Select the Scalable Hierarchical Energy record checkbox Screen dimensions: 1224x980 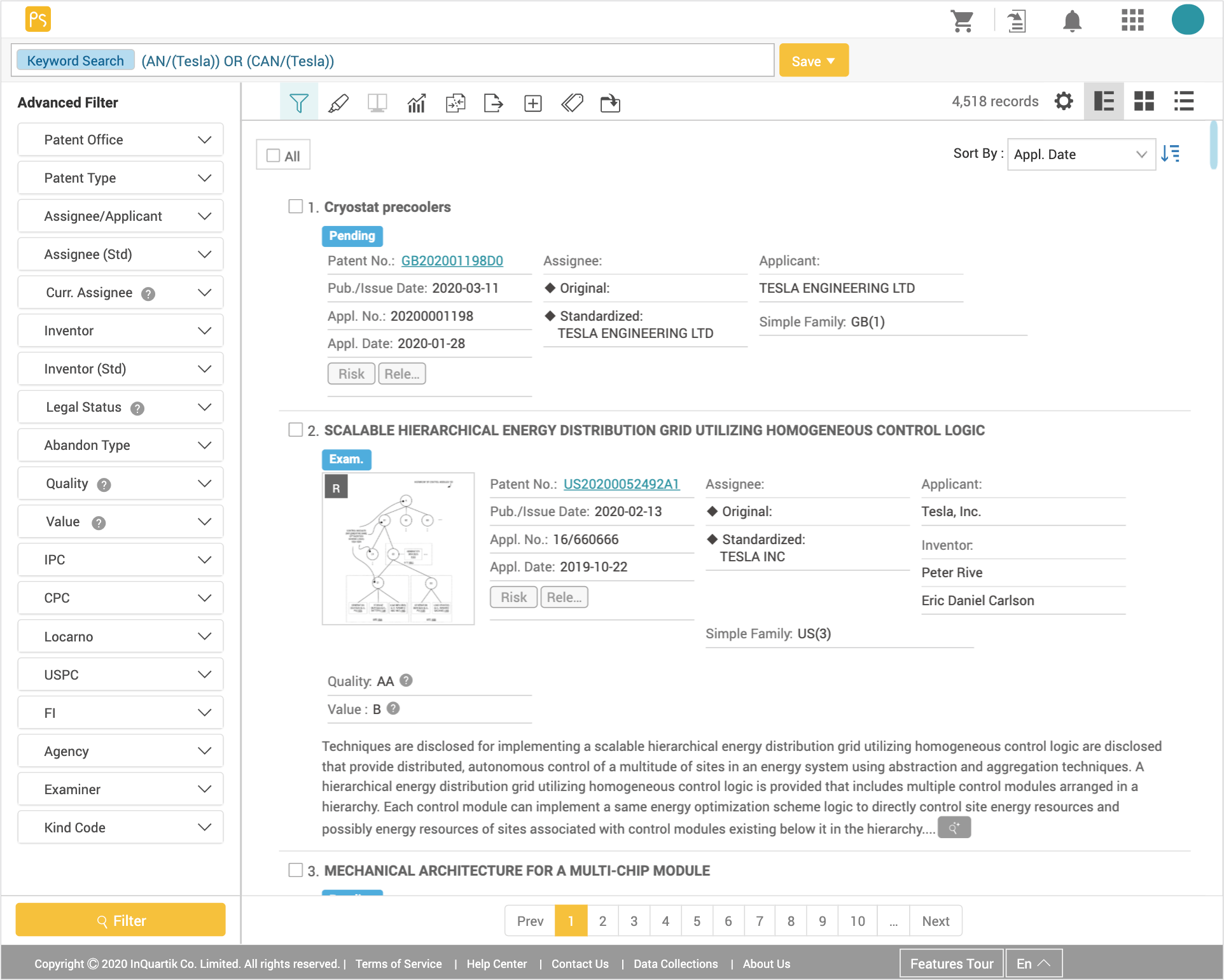pyautogui.click(x=295, y=430)
